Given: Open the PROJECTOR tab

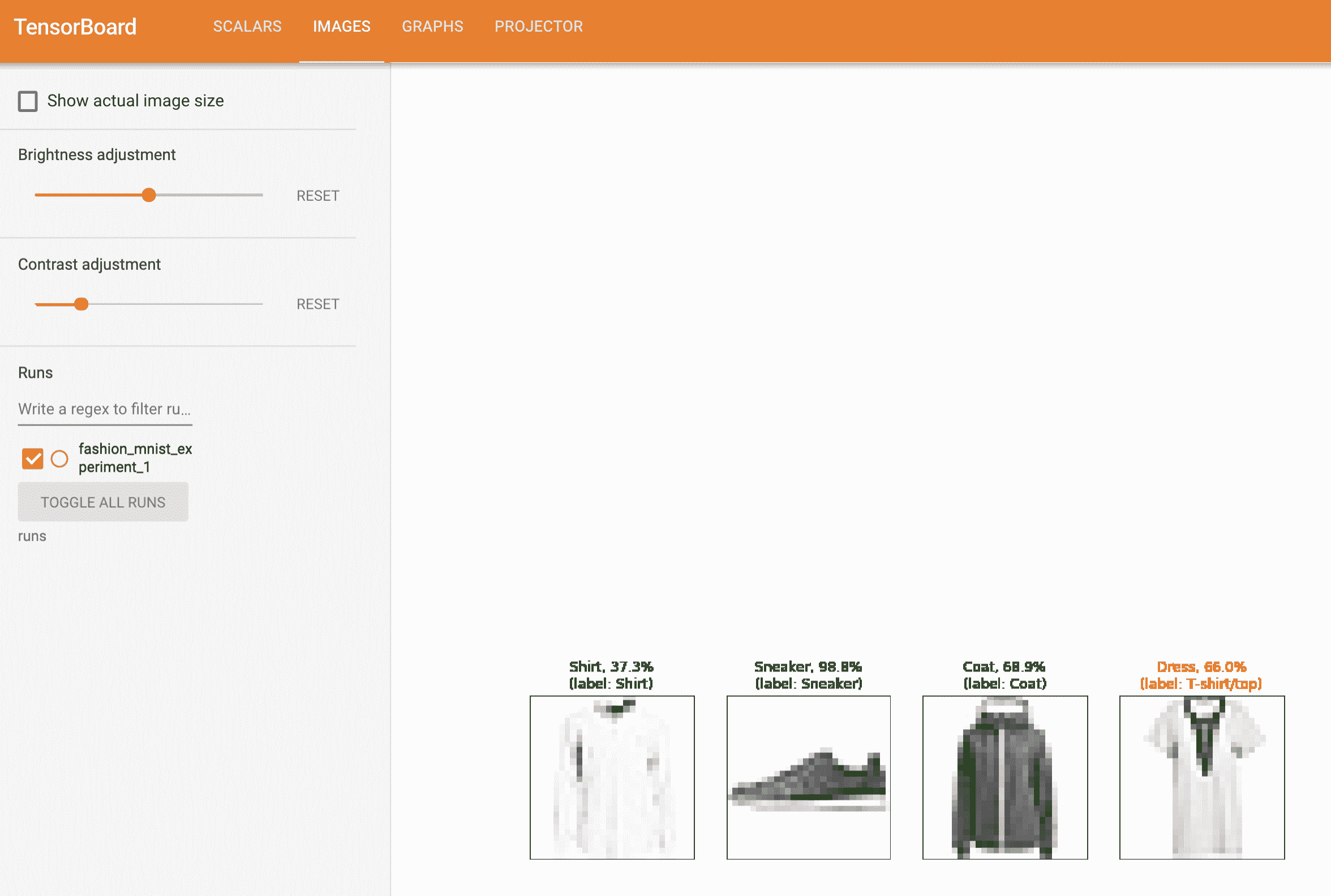Looking at the screenshot, I should (539, 26).
